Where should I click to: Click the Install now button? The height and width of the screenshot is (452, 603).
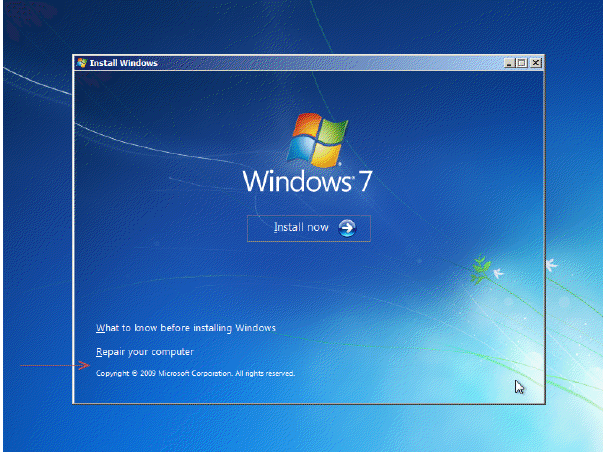point(309,228)
